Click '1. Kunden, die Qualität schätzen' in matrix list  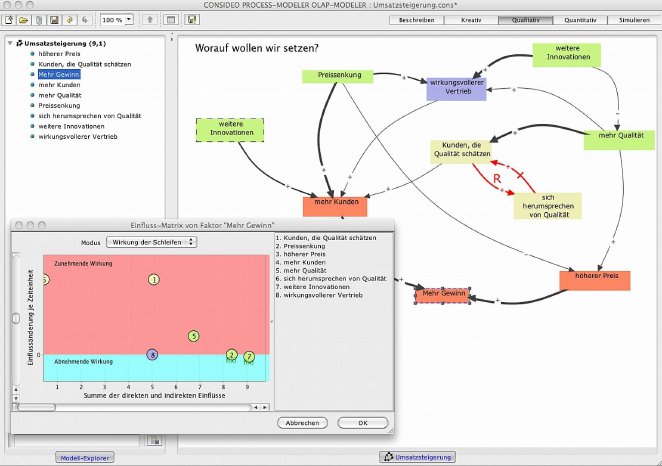[x=326, y=238]
